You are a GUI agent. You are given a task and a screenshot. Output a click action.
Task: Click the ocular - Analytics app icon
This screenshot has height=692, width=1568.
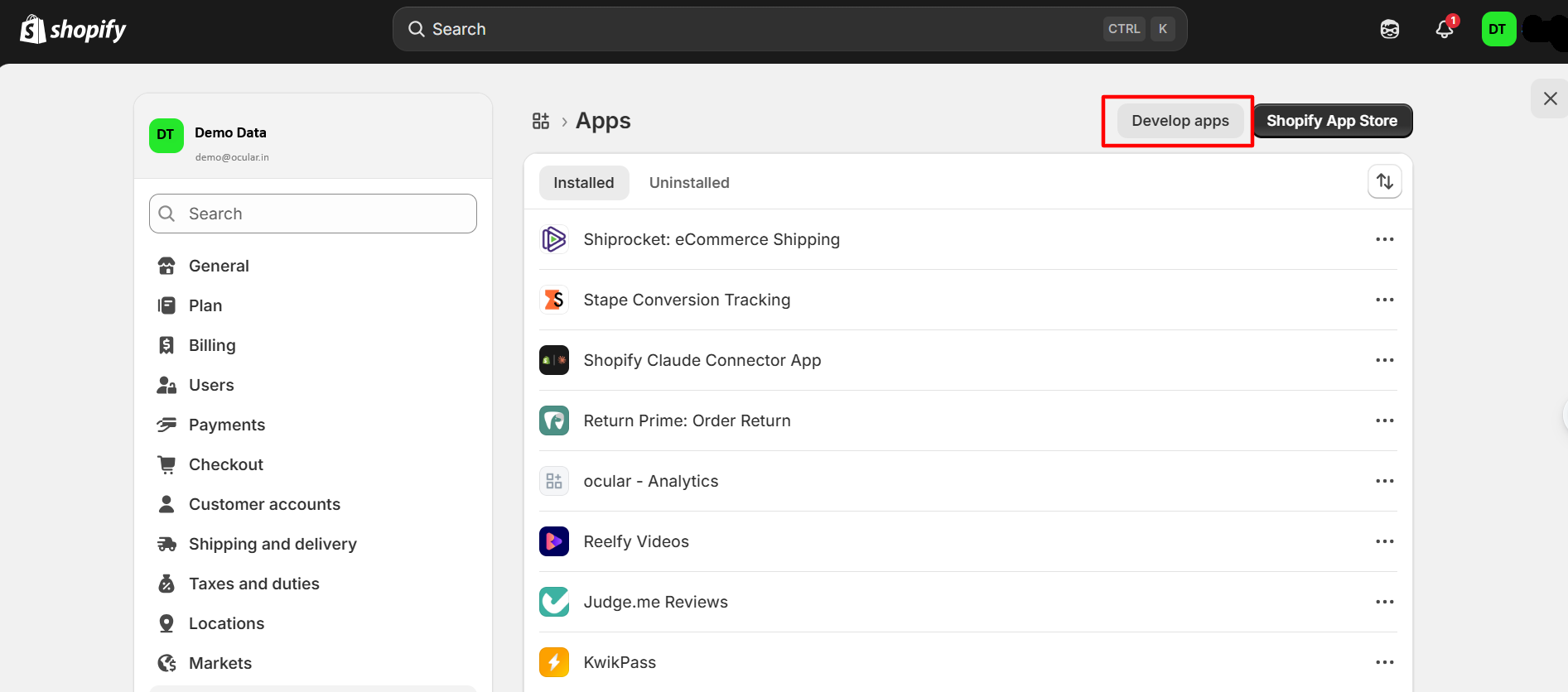tap(554, 481)
